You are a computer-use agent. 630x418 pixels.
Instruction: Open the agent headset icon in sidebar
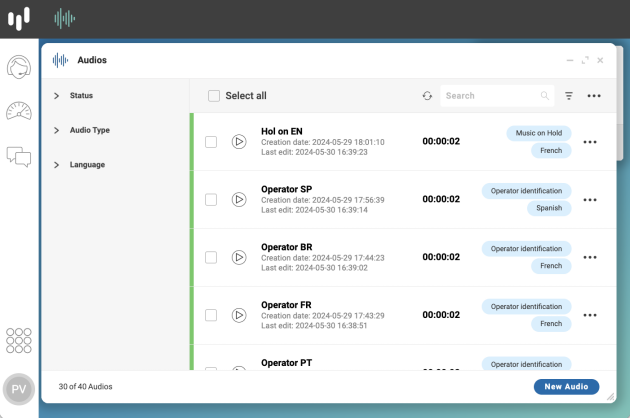tap(19, 67)
